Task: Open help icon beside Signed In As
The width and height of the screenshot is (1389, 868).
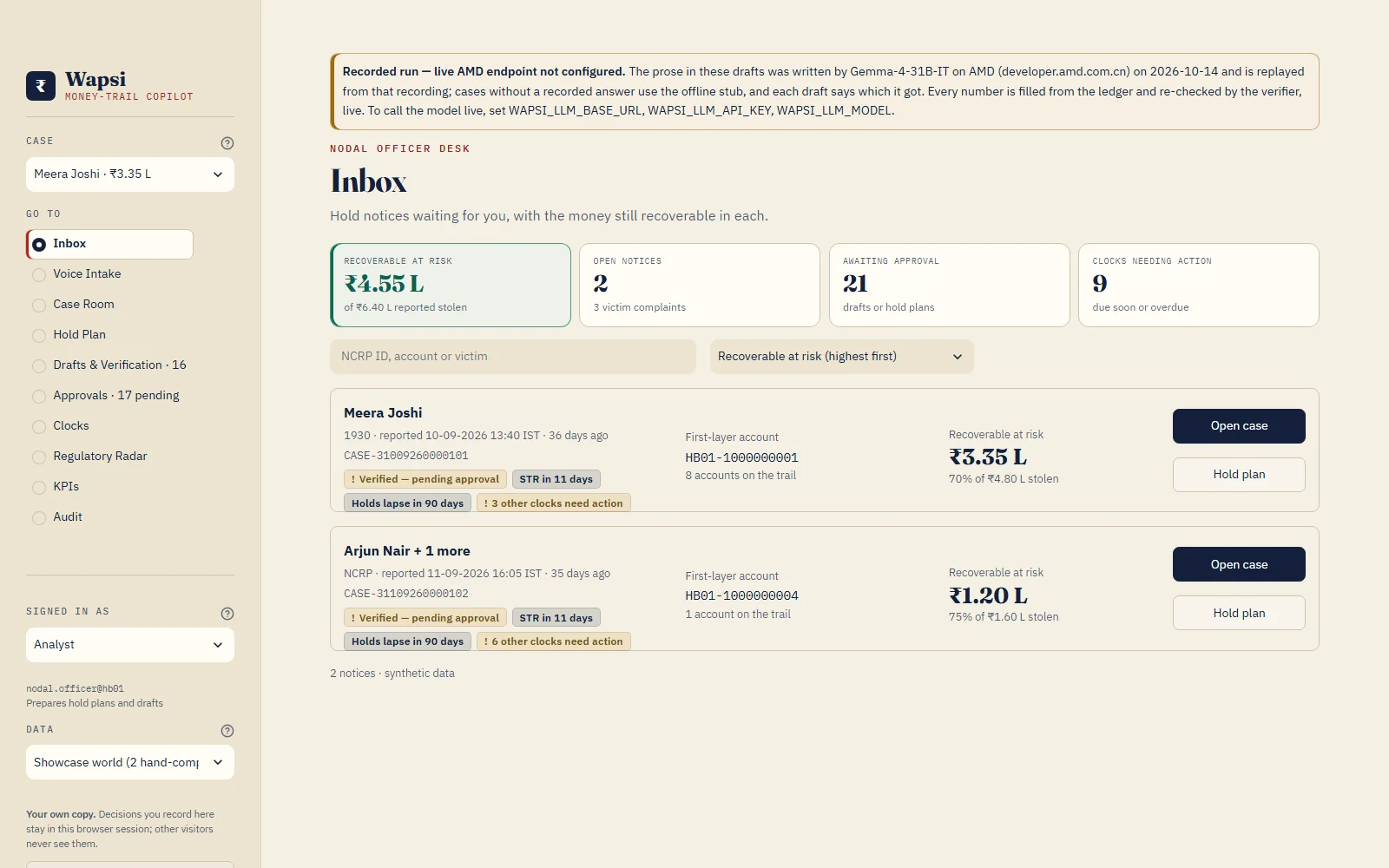Action: 227,614
